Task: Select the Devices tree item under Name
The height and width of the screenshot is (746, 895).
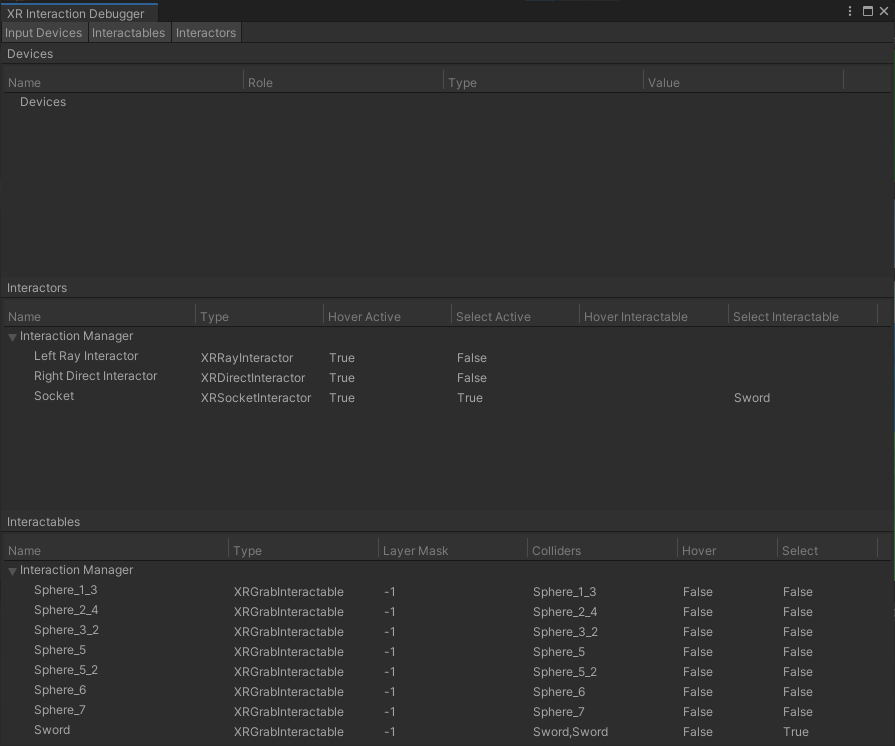Action: (43, 102)
